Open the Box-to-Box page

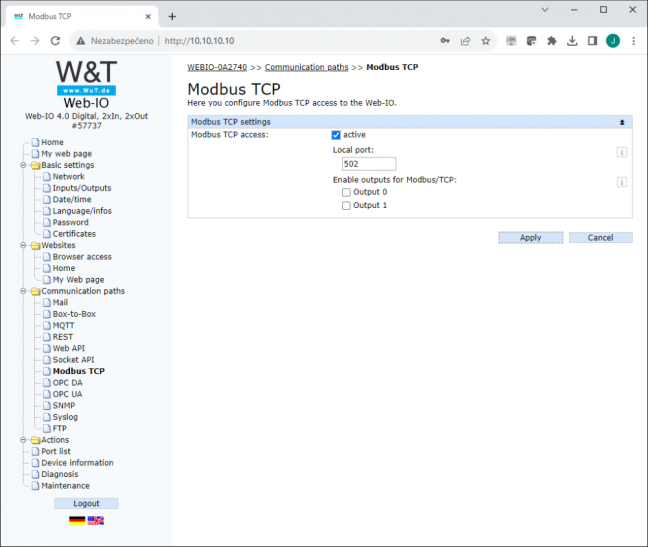pyautogui.click(x=74, y=314)
